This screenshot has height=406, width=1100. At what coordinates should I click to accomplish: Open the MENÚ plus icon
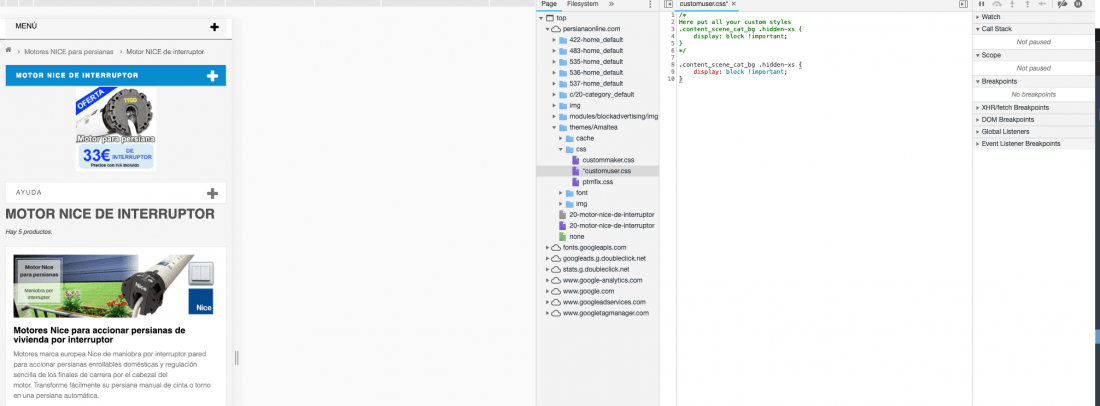215,27
